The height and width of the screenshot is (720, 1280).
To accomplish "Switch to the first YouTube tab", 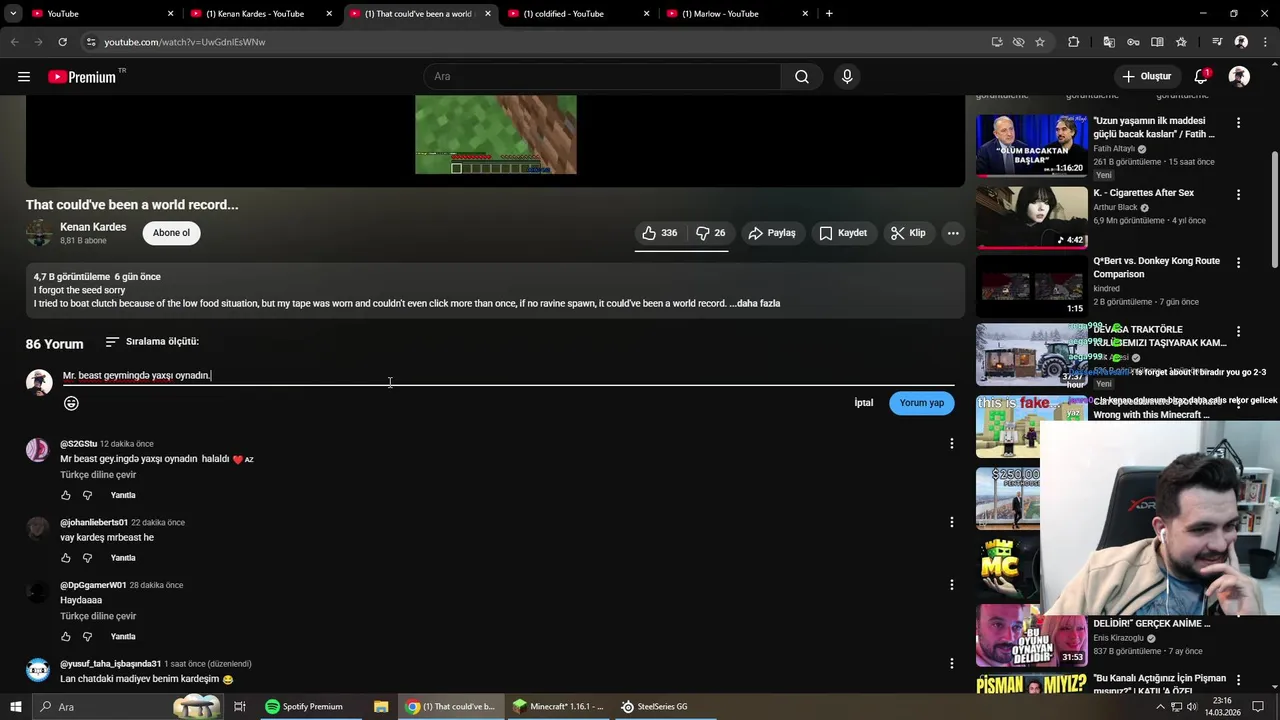I will pyautogui.click(x=104, y=14).
